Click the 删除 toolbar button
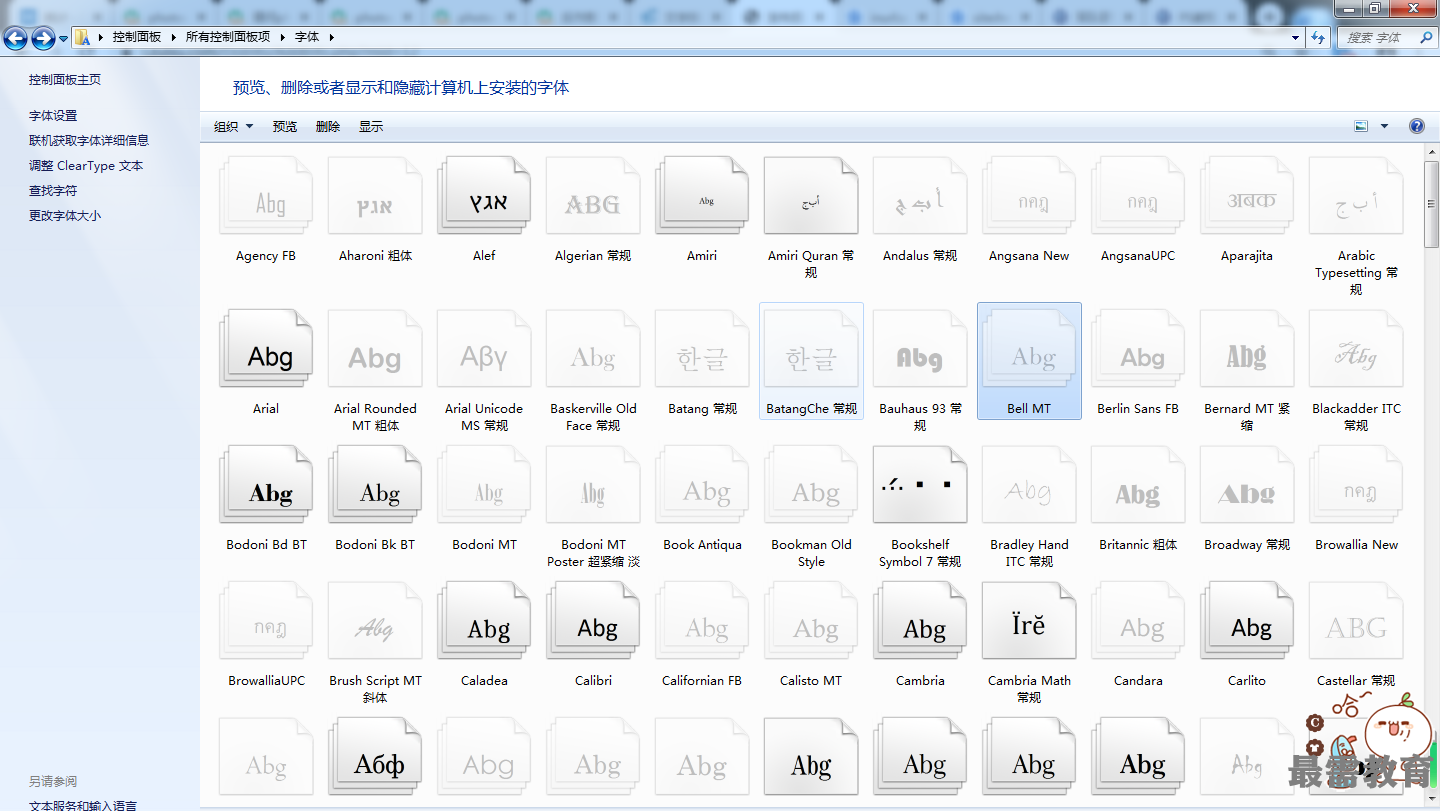The height and width of the screenshot is (811, 1440). click(328, 126)
